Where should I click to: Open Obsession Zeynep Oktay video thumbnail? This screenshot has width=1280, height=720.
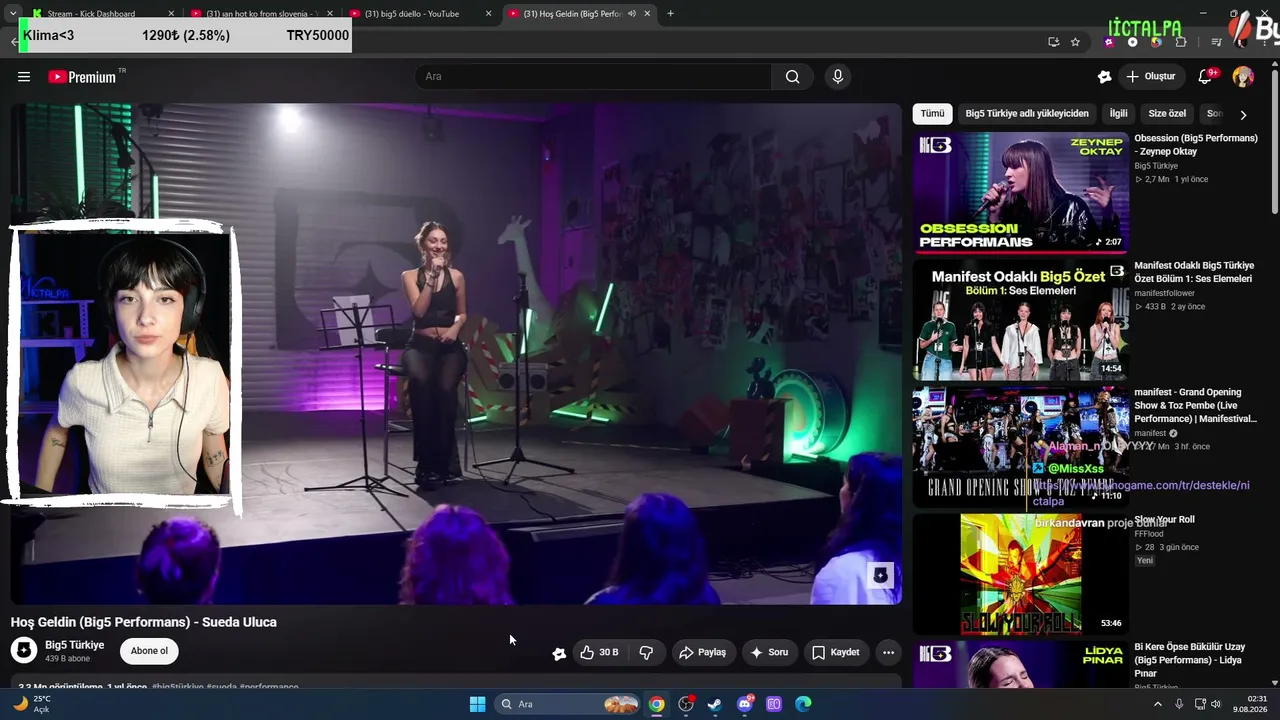pyautogui.click(x=1020, y=193)
